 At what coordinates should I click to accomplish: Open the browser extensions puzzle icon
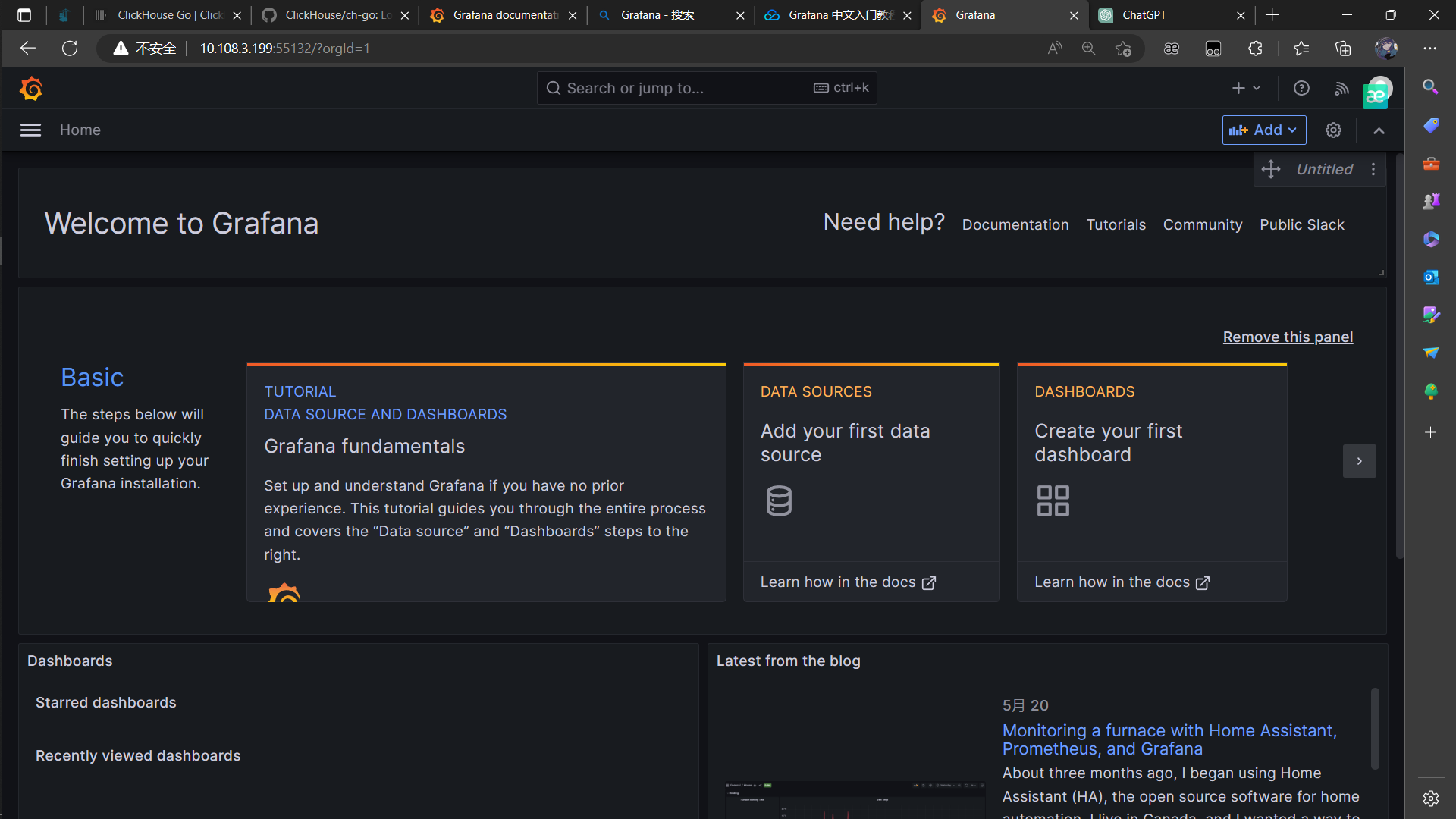coord(1255,49)
